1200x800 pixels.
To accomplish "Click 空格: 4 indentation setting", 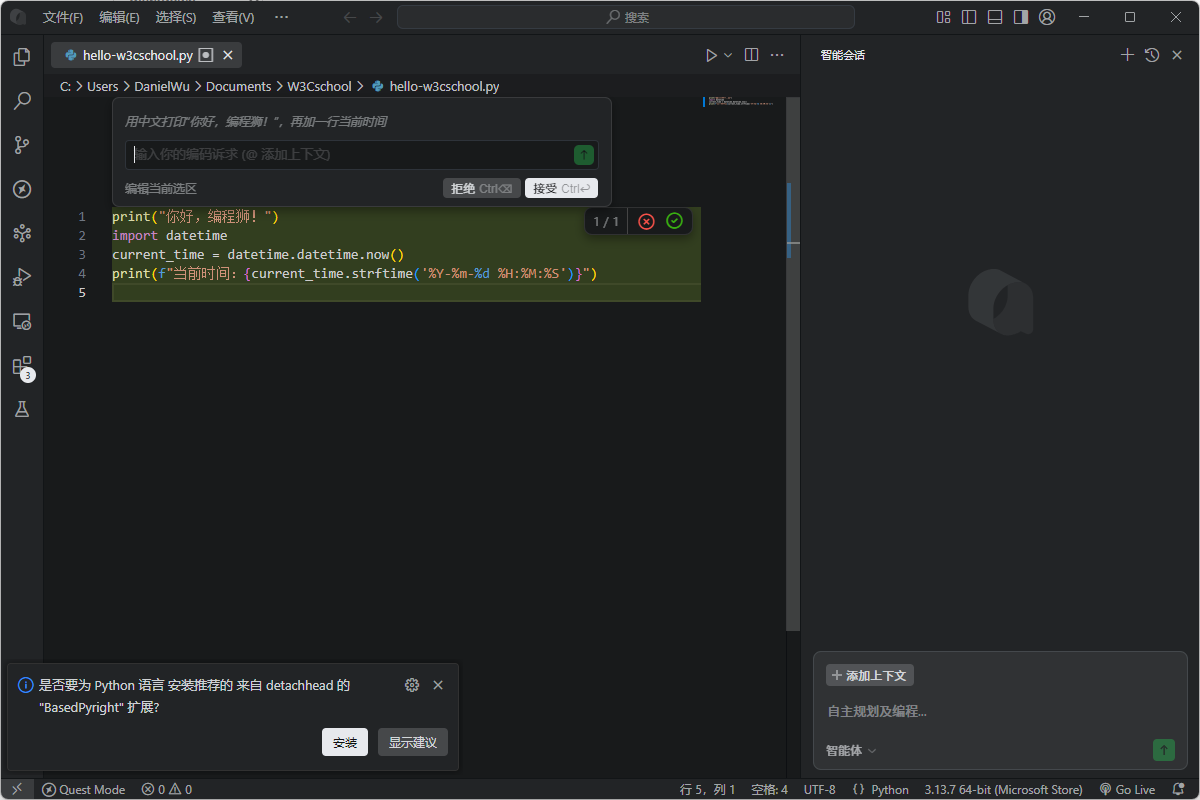I will click(x=770, y=789).
